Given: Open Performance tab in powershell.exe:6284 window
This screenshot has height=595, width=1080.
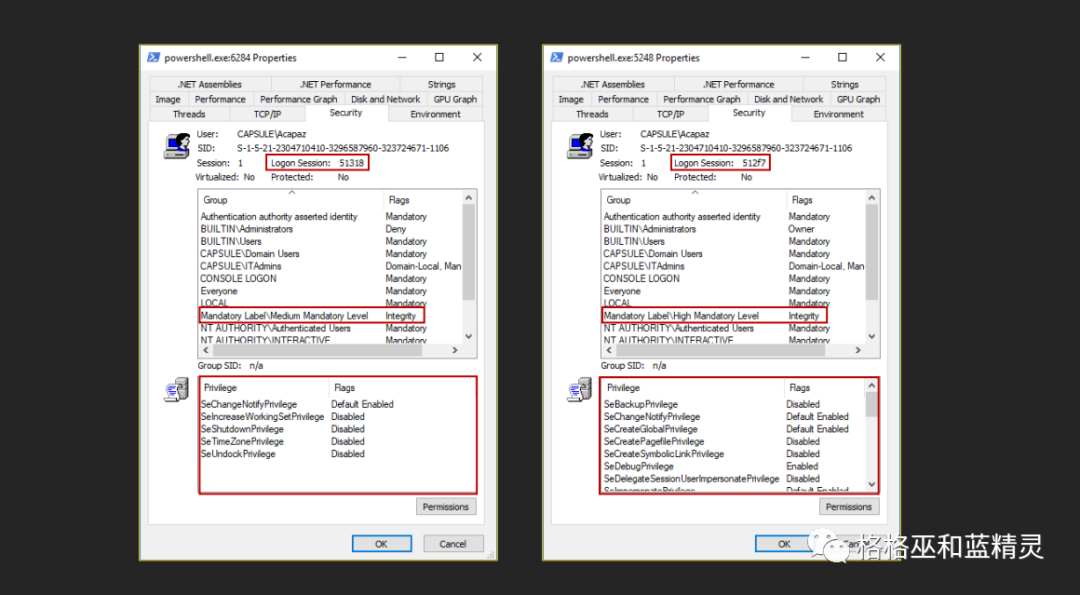Looking at the screenshot, I should (x=220, y=99).
